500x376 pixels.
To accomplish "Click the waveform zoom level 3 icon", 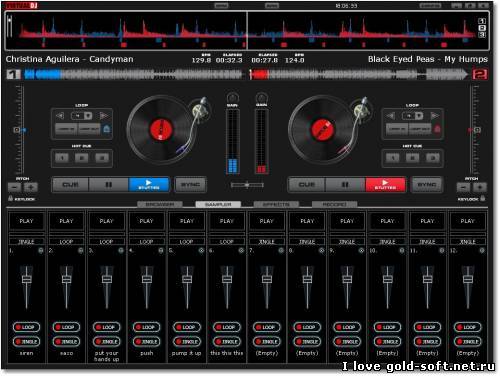I will pyautogui.click(x=482, y=35).
